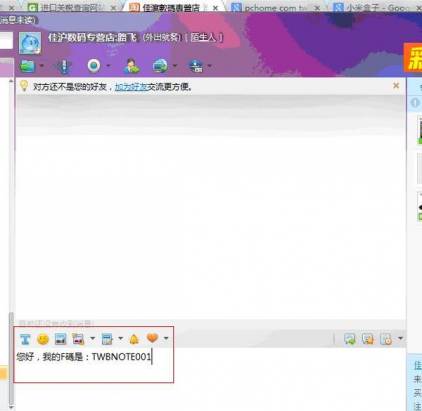Dismiss the not-a-friend notice bar
422x411 pixels.
pyautogui.click(x=396, y=86)
